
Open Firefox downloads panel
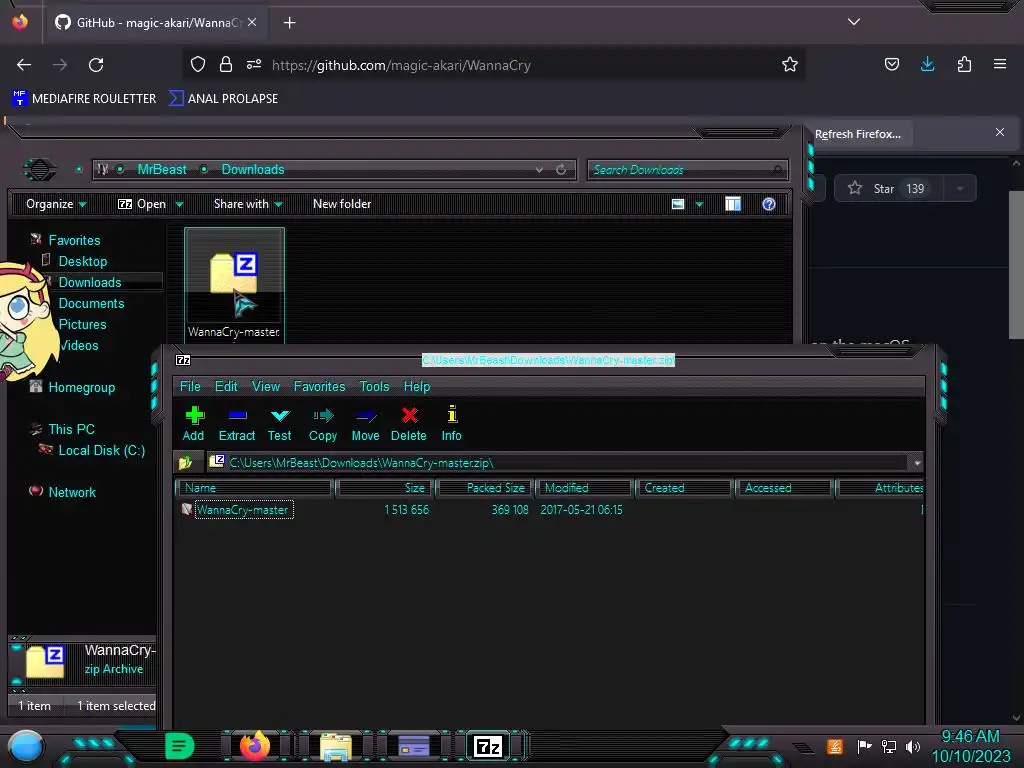[927, 64]
